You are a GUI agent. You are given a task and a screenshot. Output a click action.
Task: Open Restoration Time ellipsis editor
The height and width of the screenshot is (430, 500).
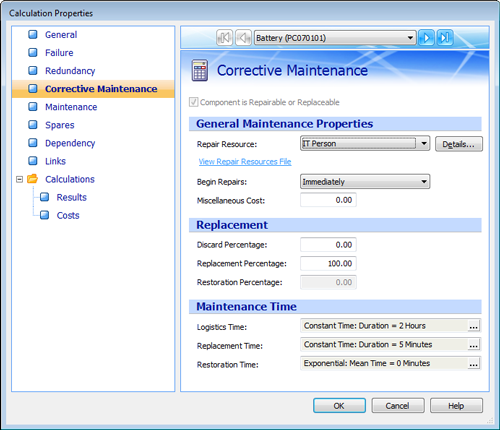coord(474,363)
